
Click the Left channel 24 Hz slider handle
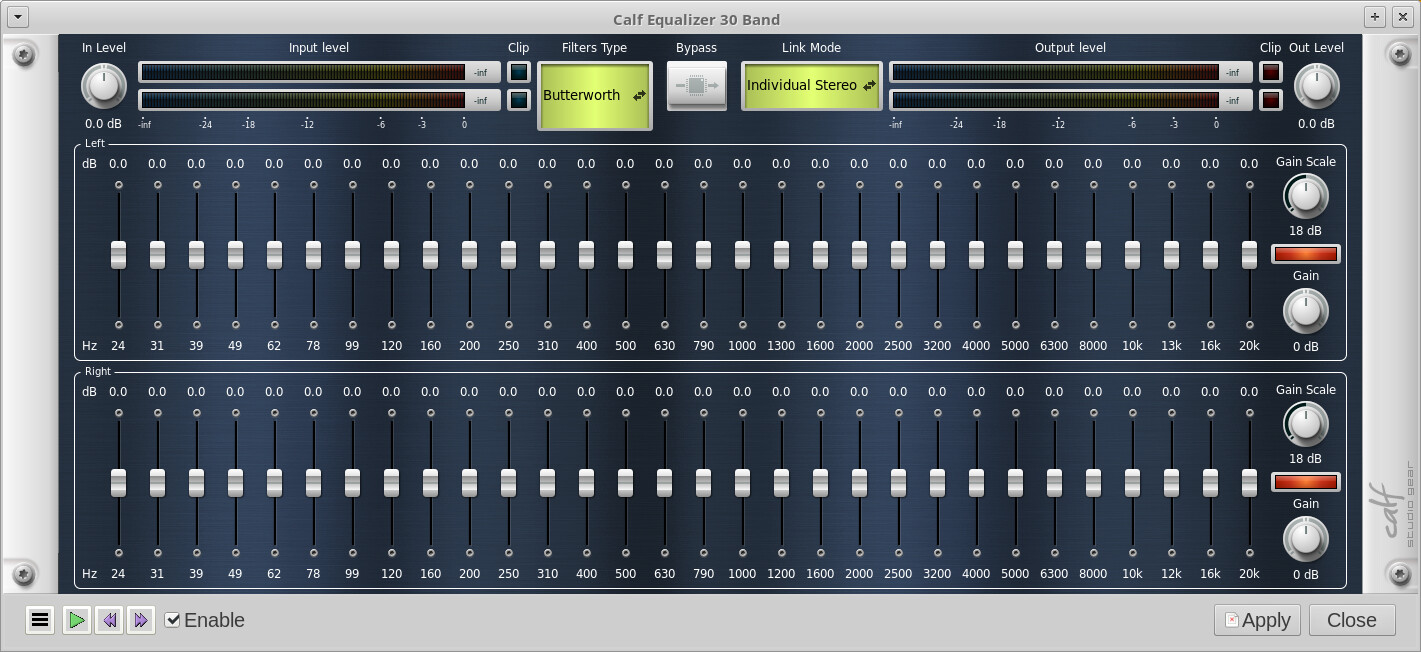(x=118, y=255)
